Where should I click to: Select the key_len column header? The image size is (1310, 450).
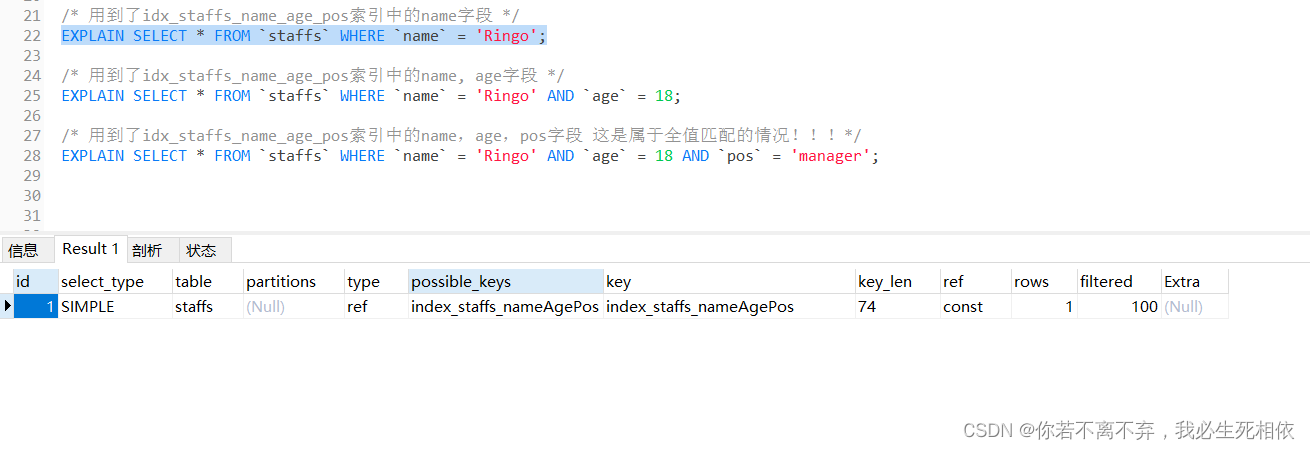[x=897, y=282]
